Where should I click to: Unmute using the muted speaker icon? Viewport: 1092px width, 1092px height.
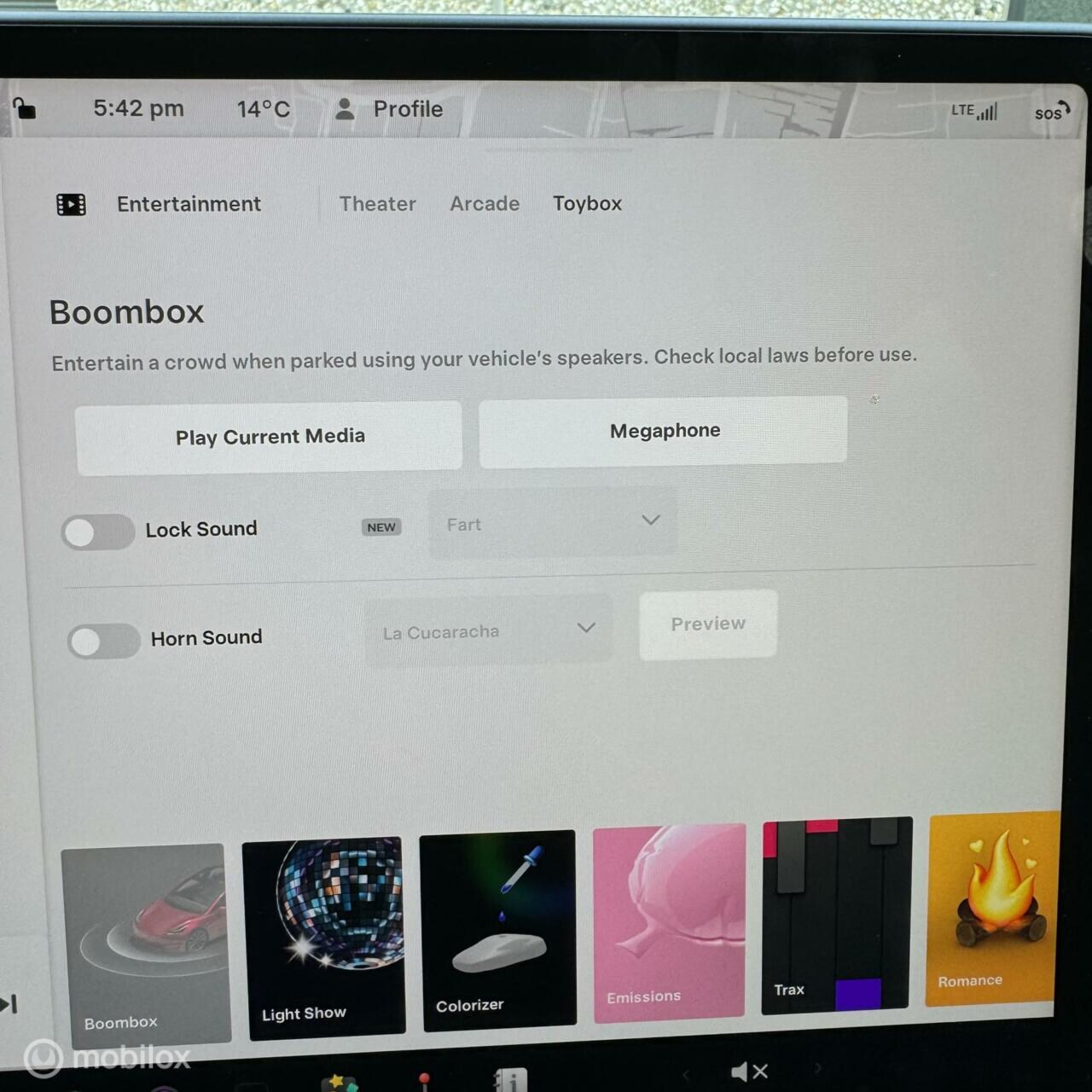[749, 1072]
